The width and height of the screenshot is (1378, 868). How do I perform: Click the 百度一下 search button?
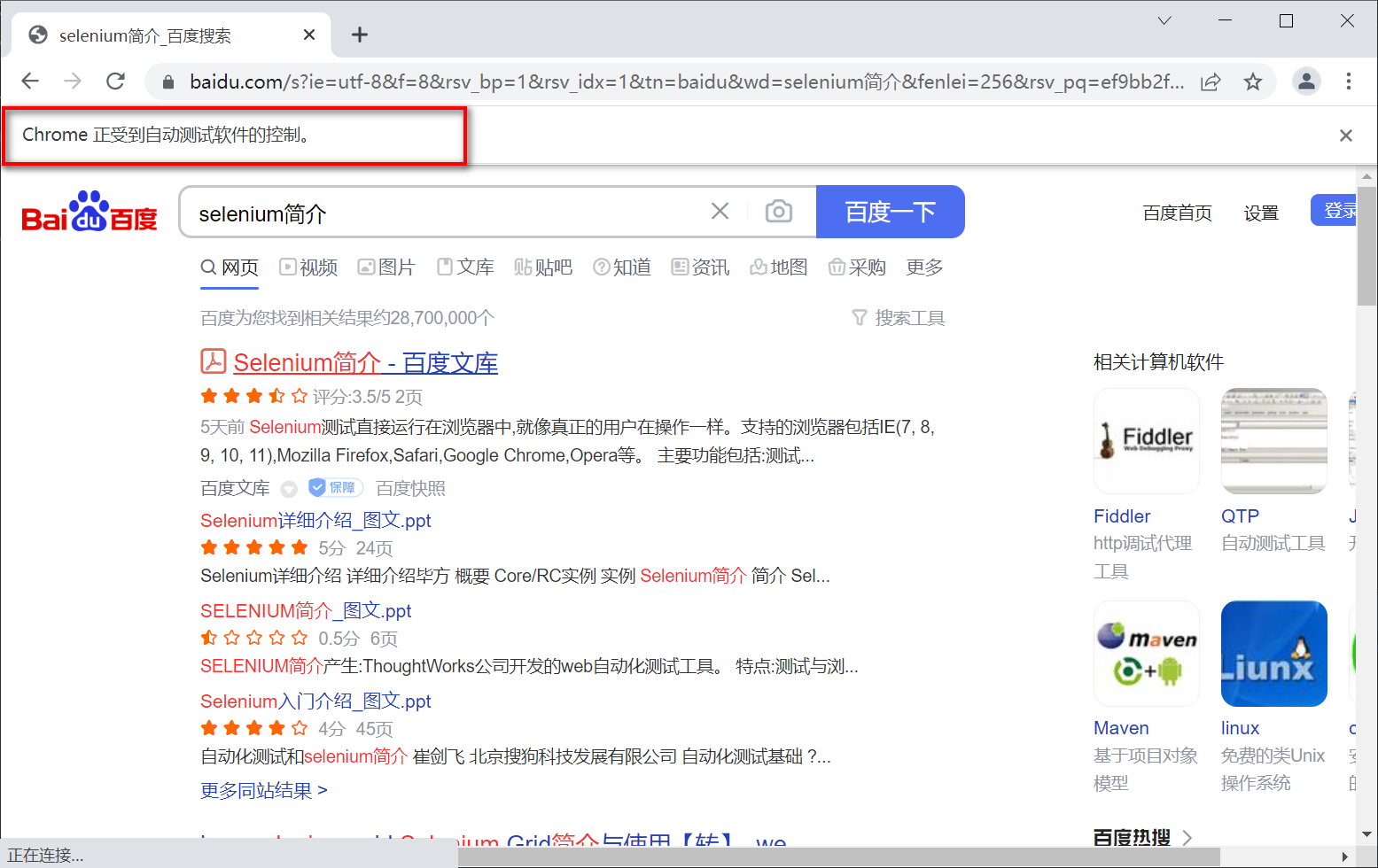coord(890,212)
